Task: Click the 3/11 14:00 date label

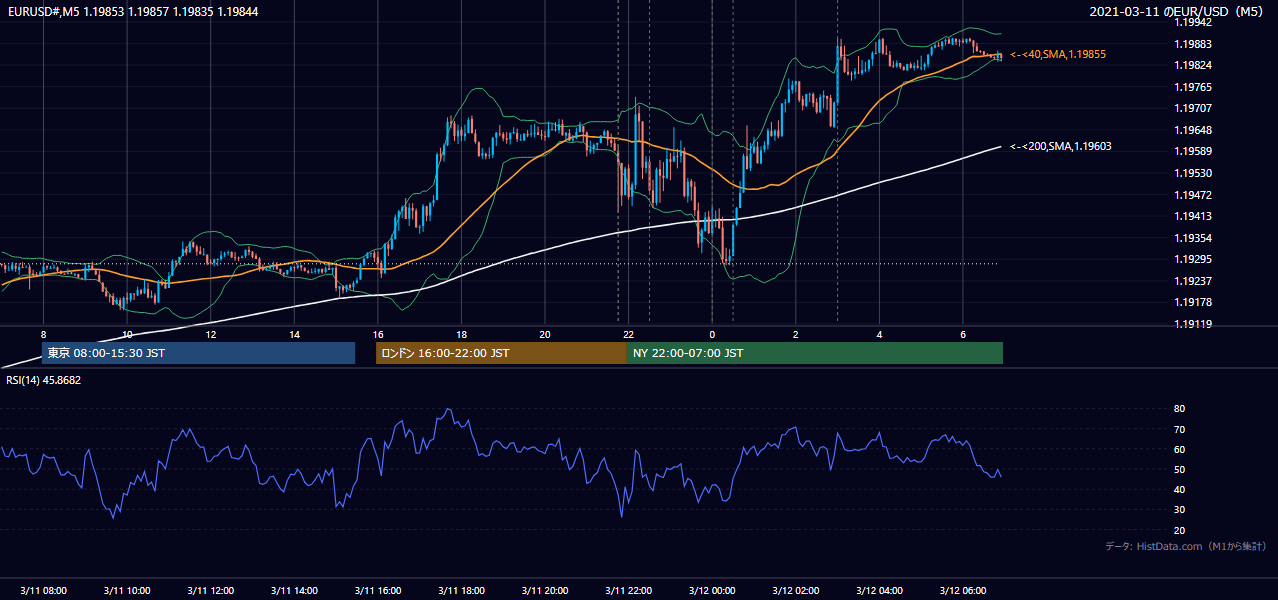Action: coord(294,591)
